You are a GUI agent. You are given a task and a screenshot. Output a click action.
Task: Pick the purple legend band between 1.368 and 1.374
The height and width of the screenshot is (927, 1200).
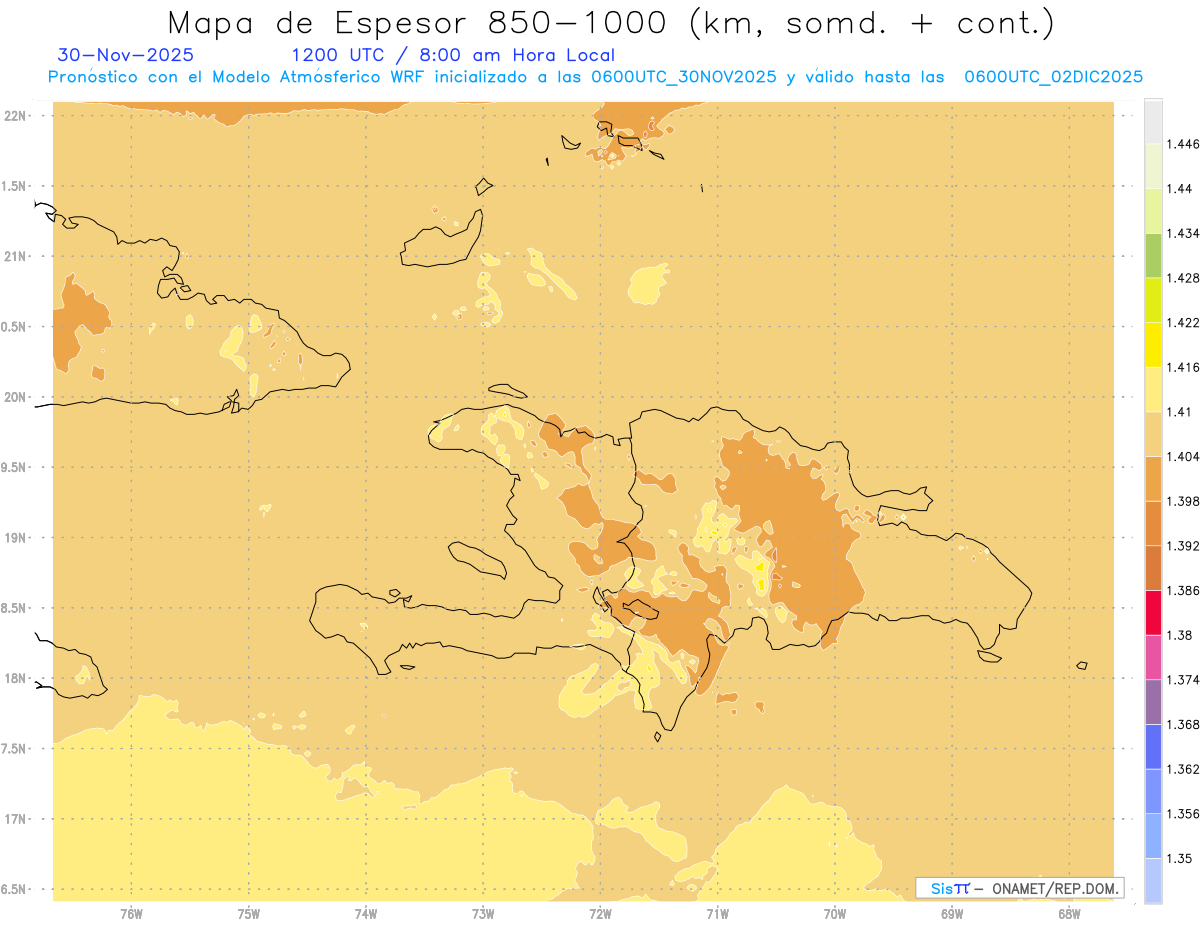1153,701
